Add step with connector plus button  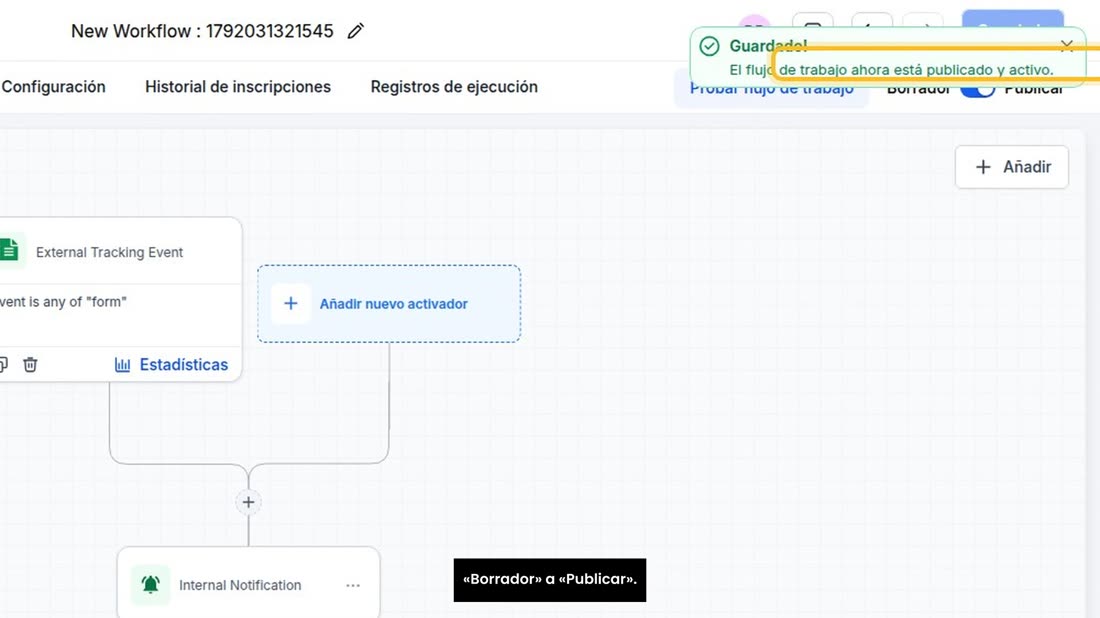coord(248,502)
